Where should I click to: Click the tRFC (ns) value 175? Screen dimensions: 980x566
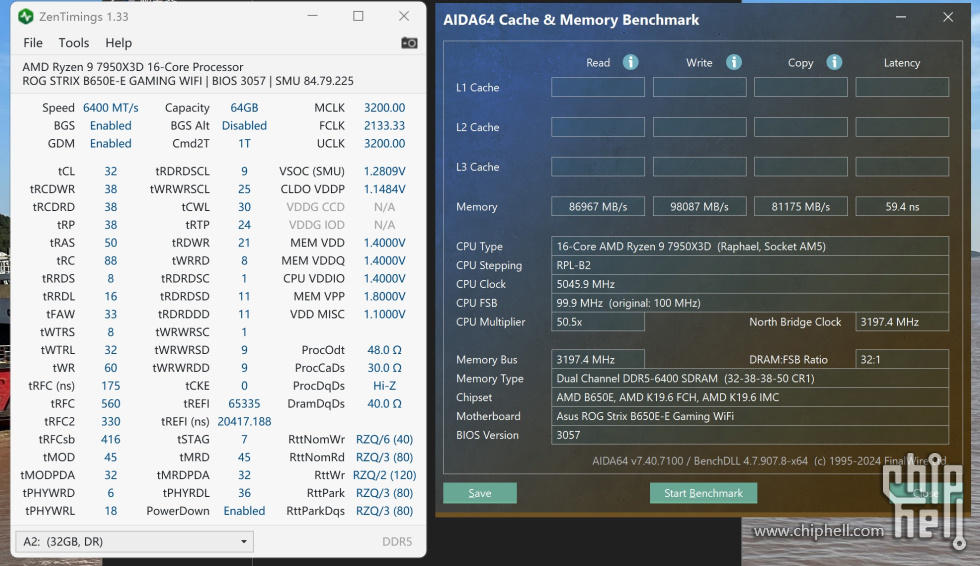(111, 386)
